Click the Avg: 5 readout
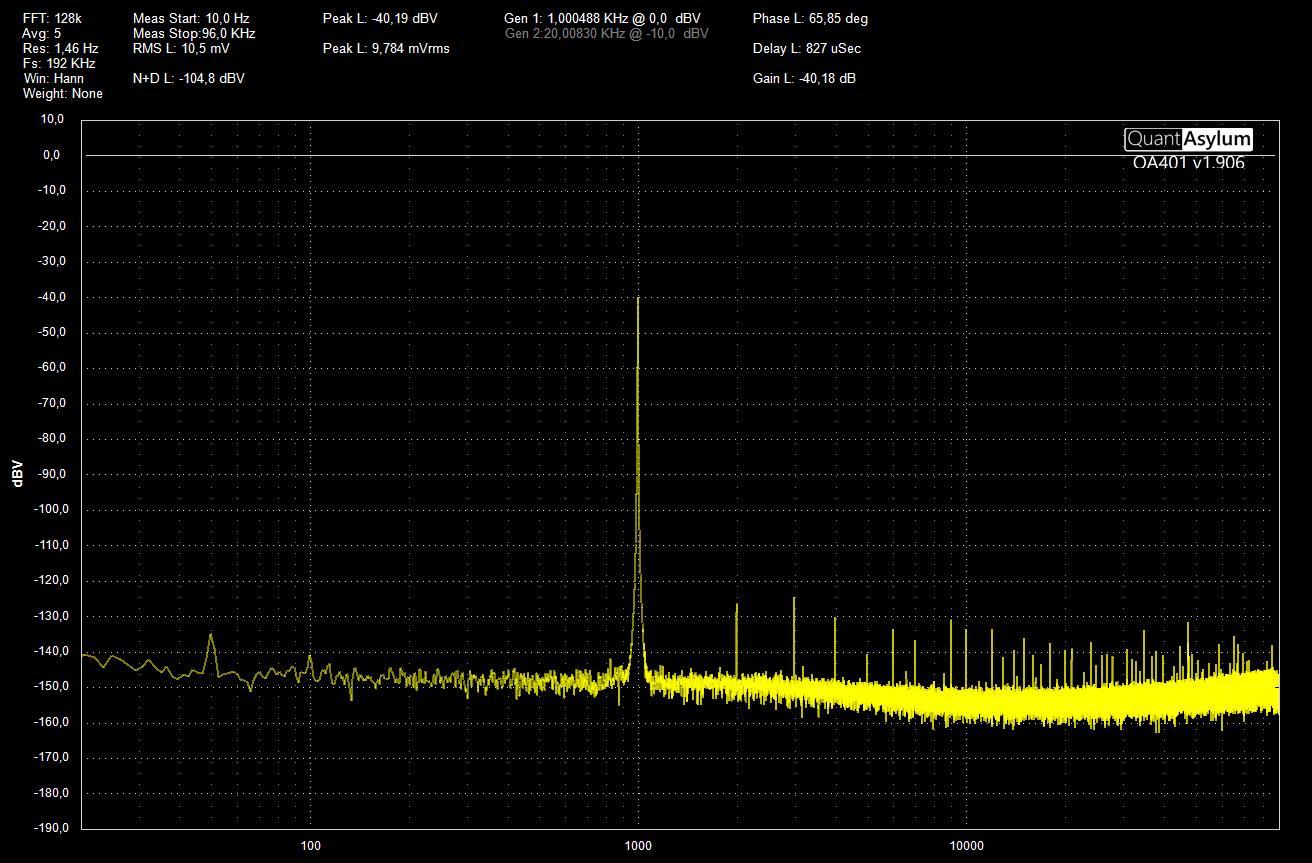This screenshot has width=1312, height=863. tap(41, 33)
